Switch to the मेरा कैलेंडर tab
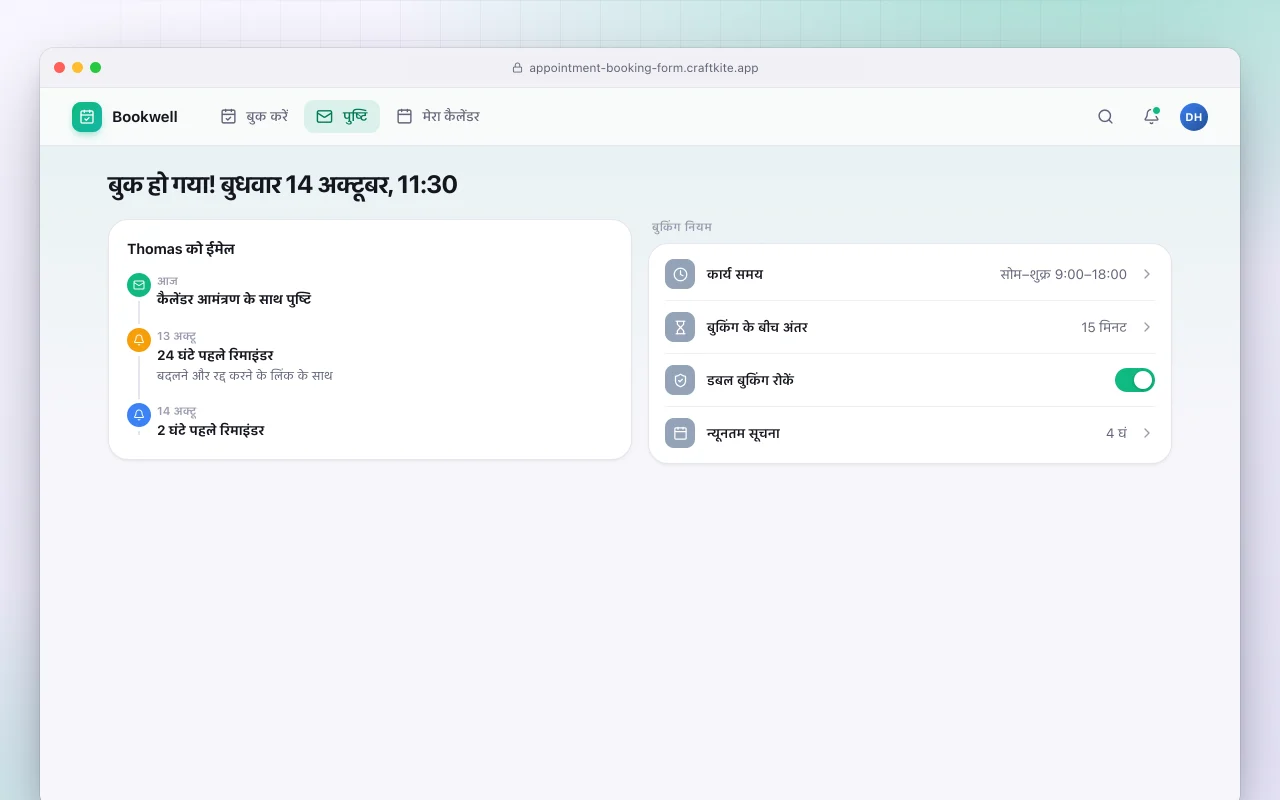The width and height of the screenshot is (1280, 800). tap(438, 117)
